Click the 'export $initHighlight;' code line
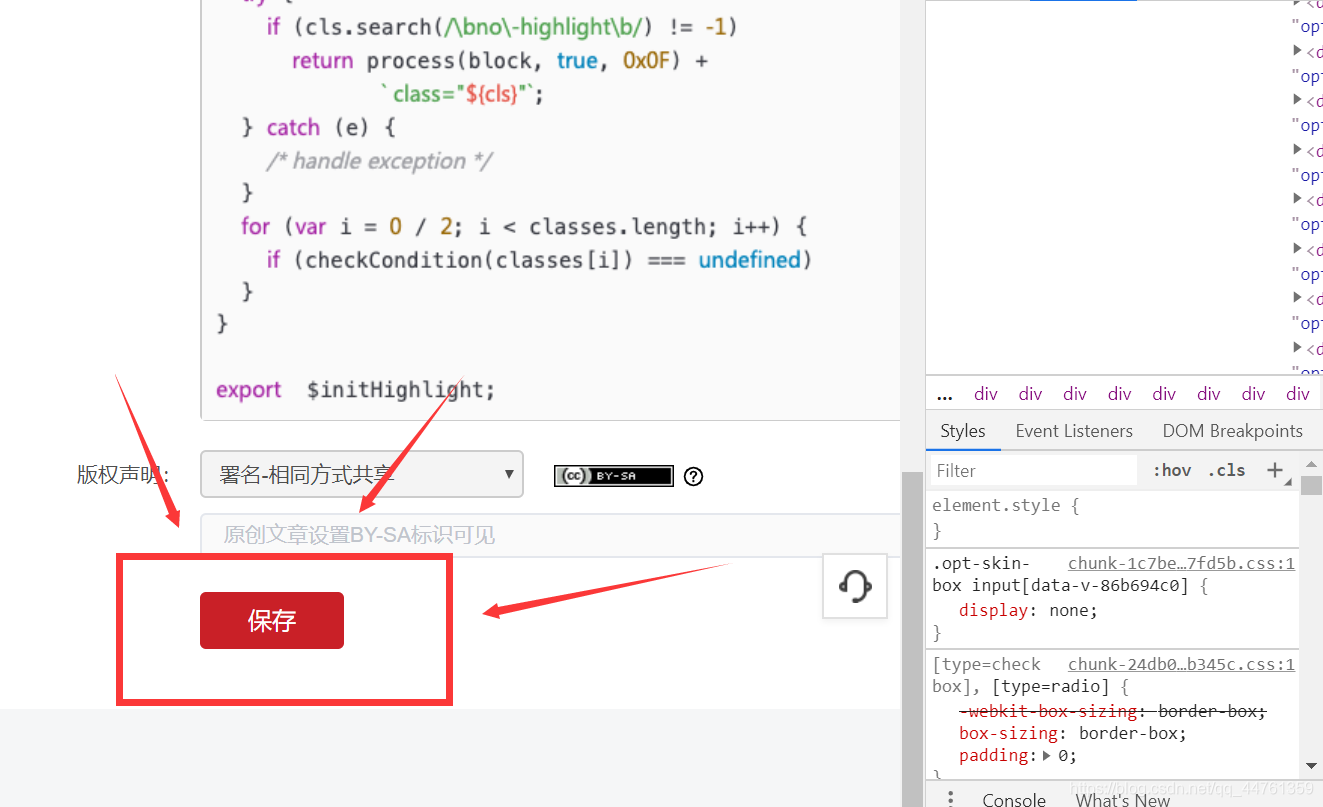Image resolution: width=1323 pixels, height=807 pixels. (355, 389)
